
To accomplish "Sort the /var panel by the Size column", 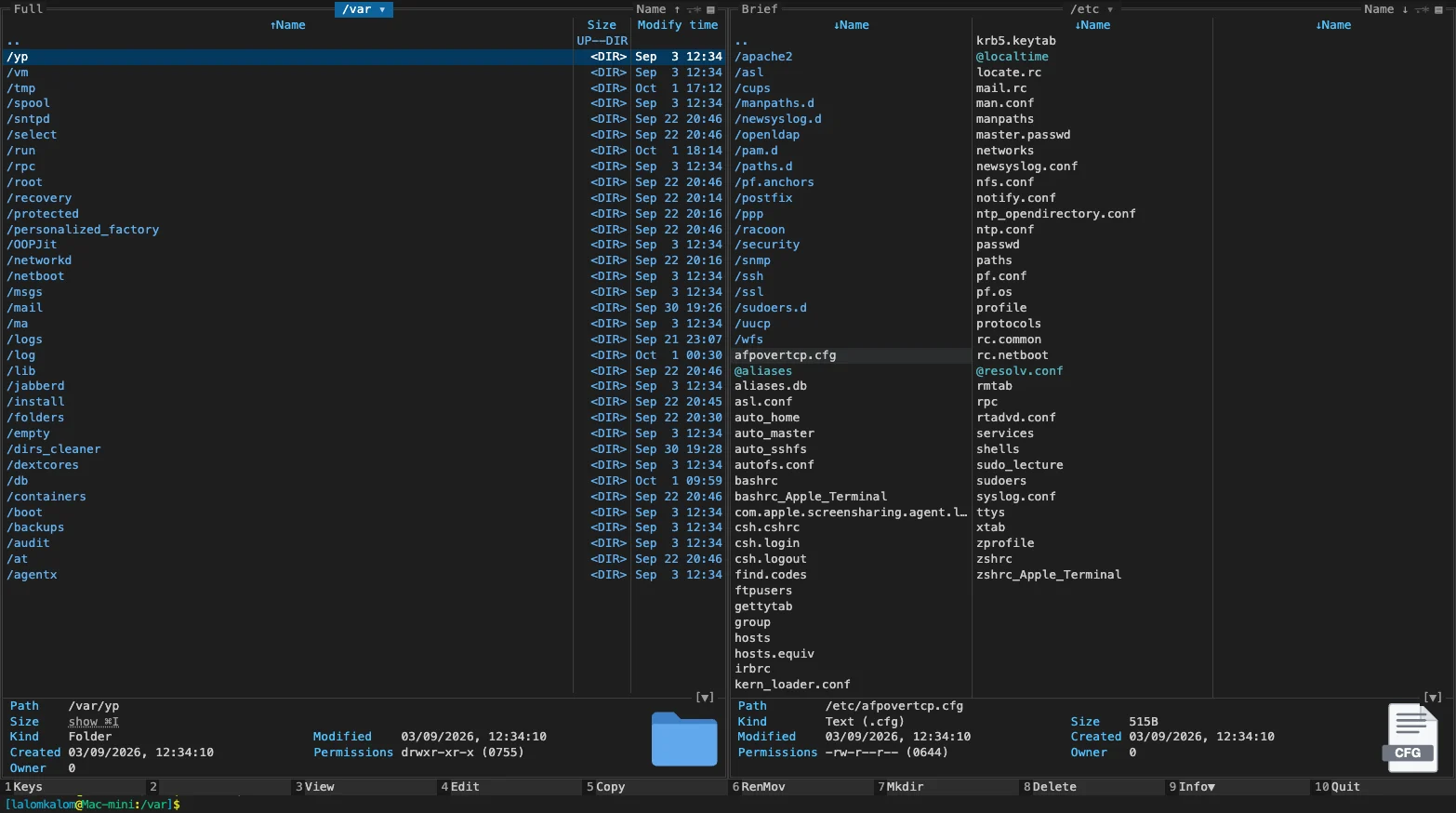I will click(x=602, y=25).
